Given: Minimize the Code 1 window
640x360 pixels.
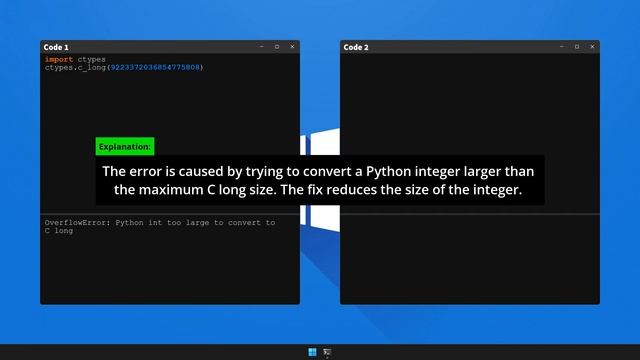Looking at the screenshot, I should point(262,47).
